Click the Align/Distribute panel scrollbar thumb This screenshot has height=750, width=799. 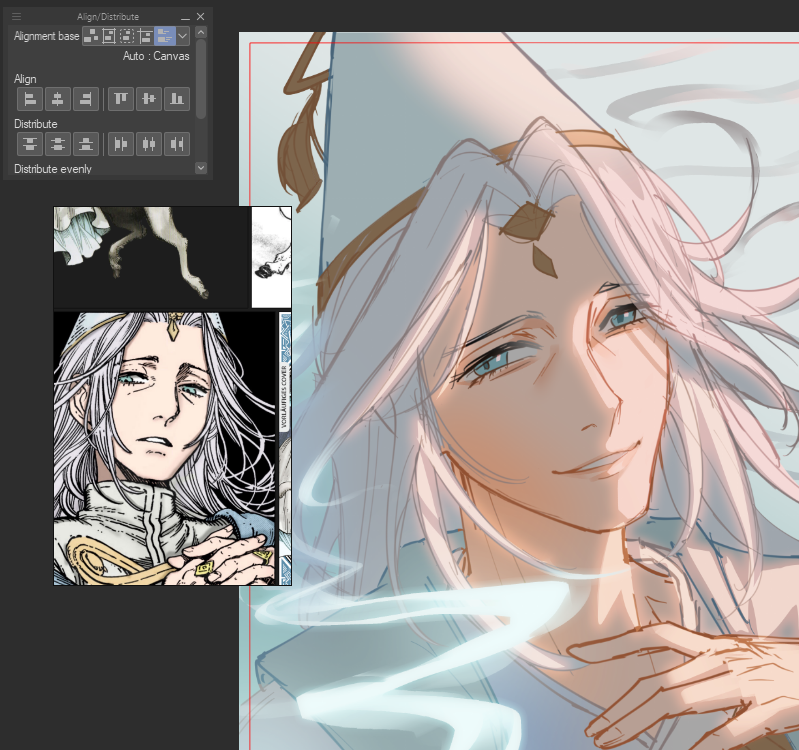click(x=201, y=79)
